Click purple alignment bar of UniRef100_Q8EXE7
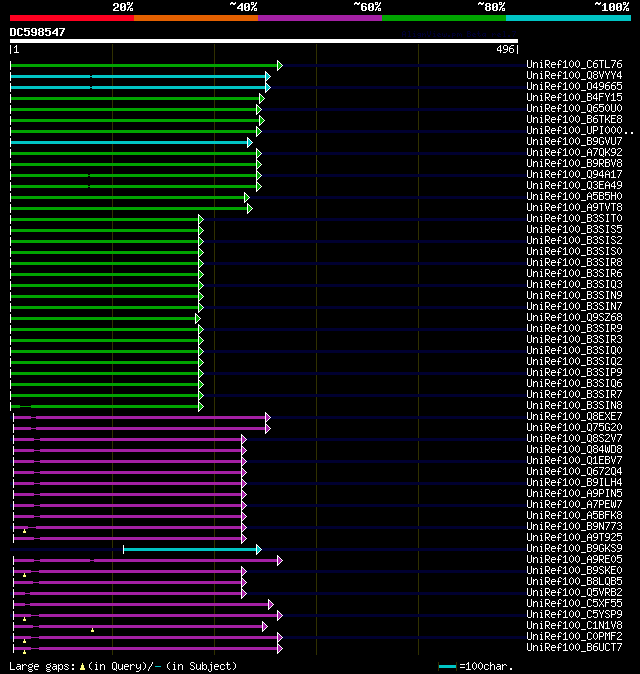The height and width of the screenshot is (674, 640). pos(139,417)
